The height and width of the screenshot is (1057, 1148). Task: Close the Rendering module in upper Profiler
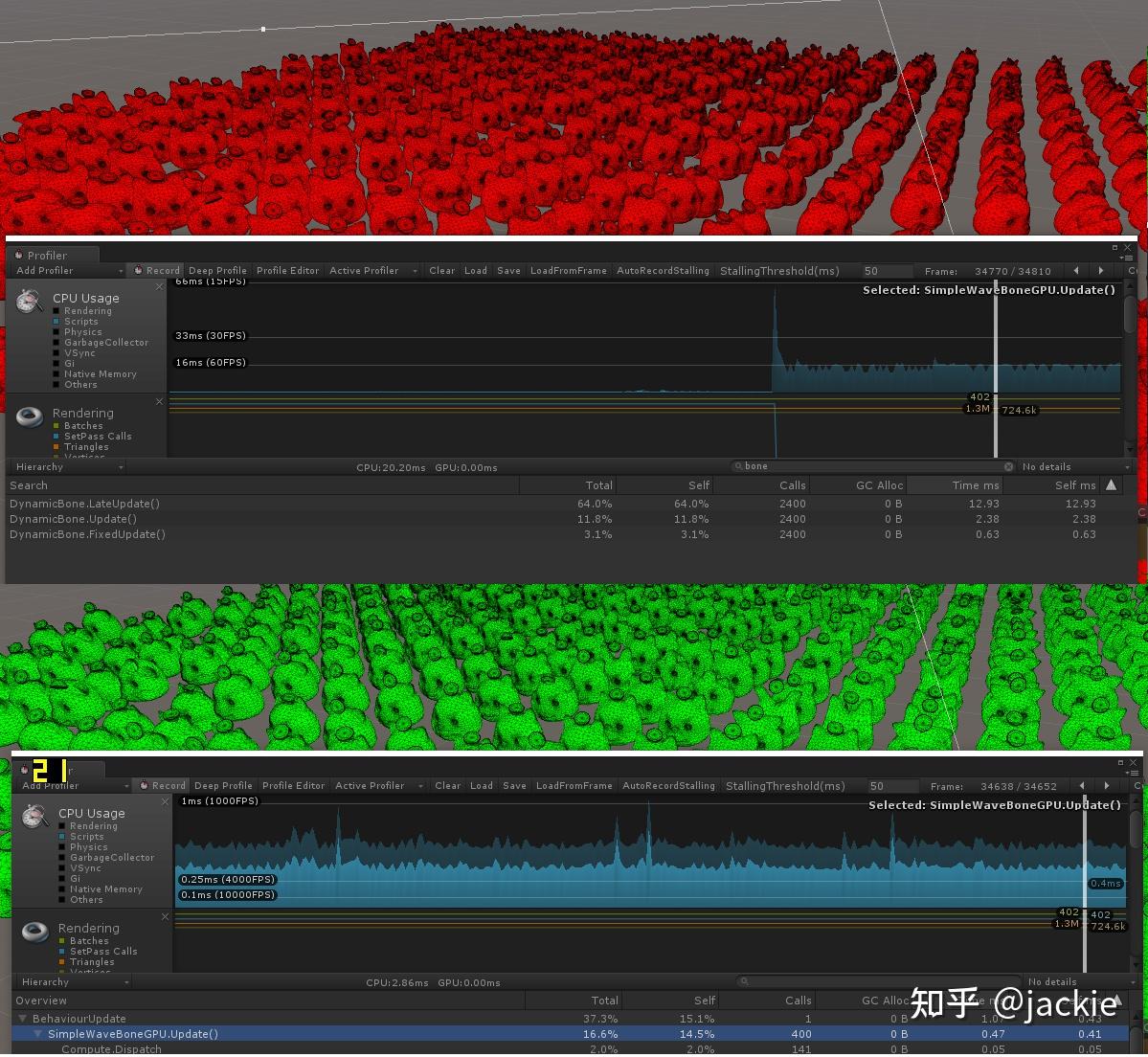(160, 402)
